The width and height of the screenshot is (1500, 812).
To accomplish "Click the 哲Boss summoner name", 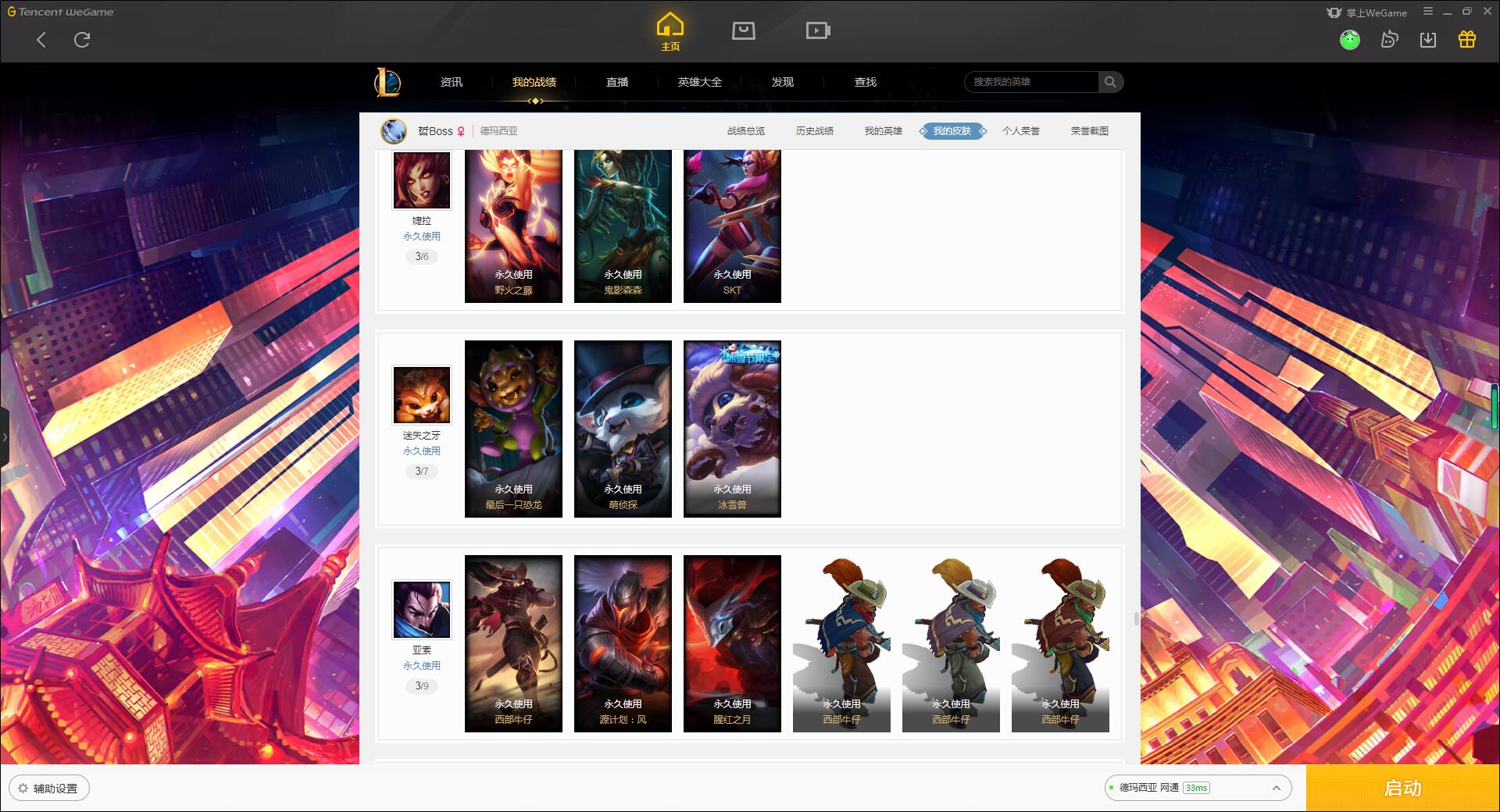I will (435, 131).
